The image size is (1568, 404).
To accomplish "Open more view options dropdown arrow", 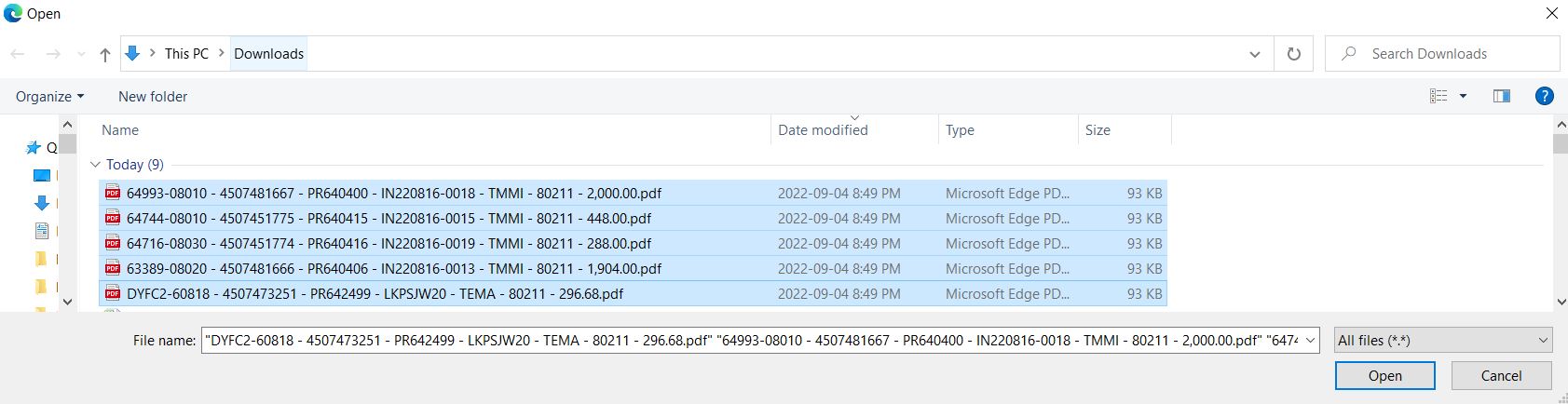I will coord(1463,96).
